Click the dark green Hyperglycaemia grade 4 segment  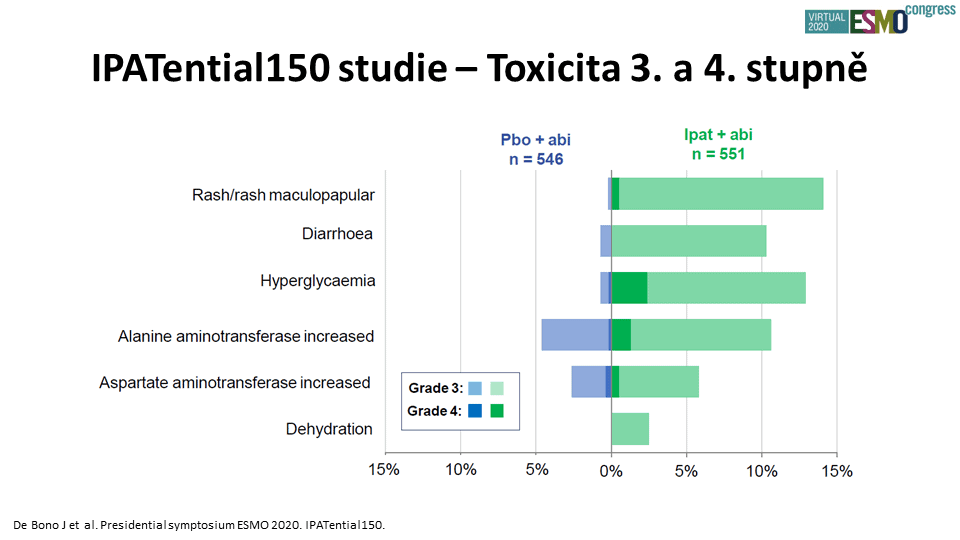coord(629,288)
